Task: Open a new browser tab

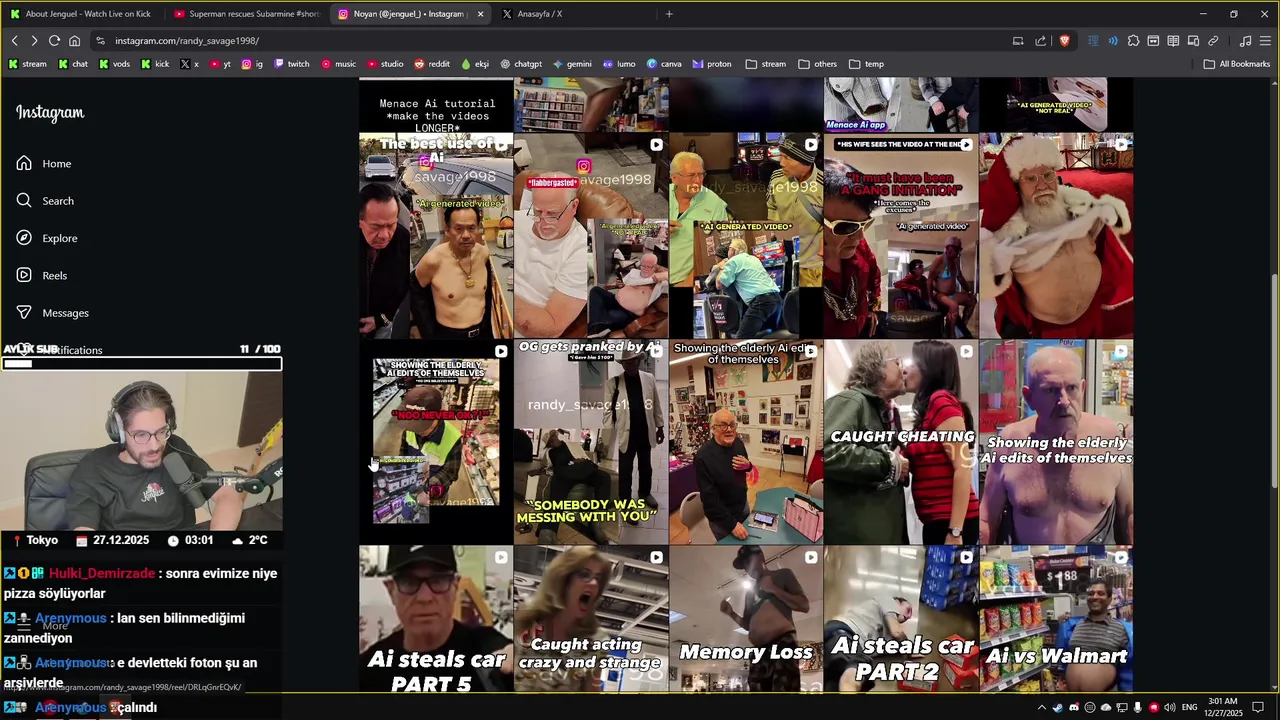Action: tap(669, 14)
